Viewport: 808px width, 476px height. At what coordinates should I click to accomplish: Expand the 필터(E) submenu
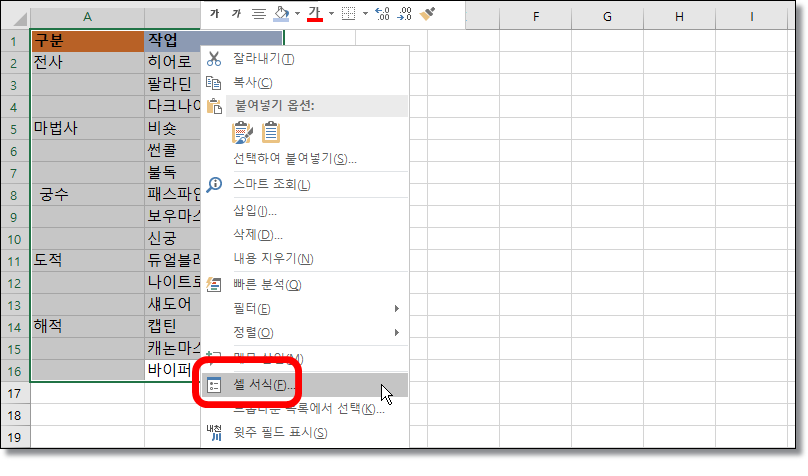pyautogui.click(x=305, y=309)
